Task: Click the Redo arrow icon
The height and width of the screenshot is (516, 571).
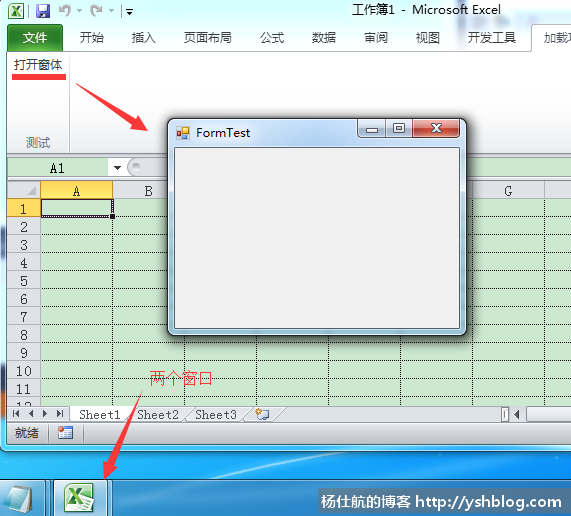Action: [x=96, y=11]
